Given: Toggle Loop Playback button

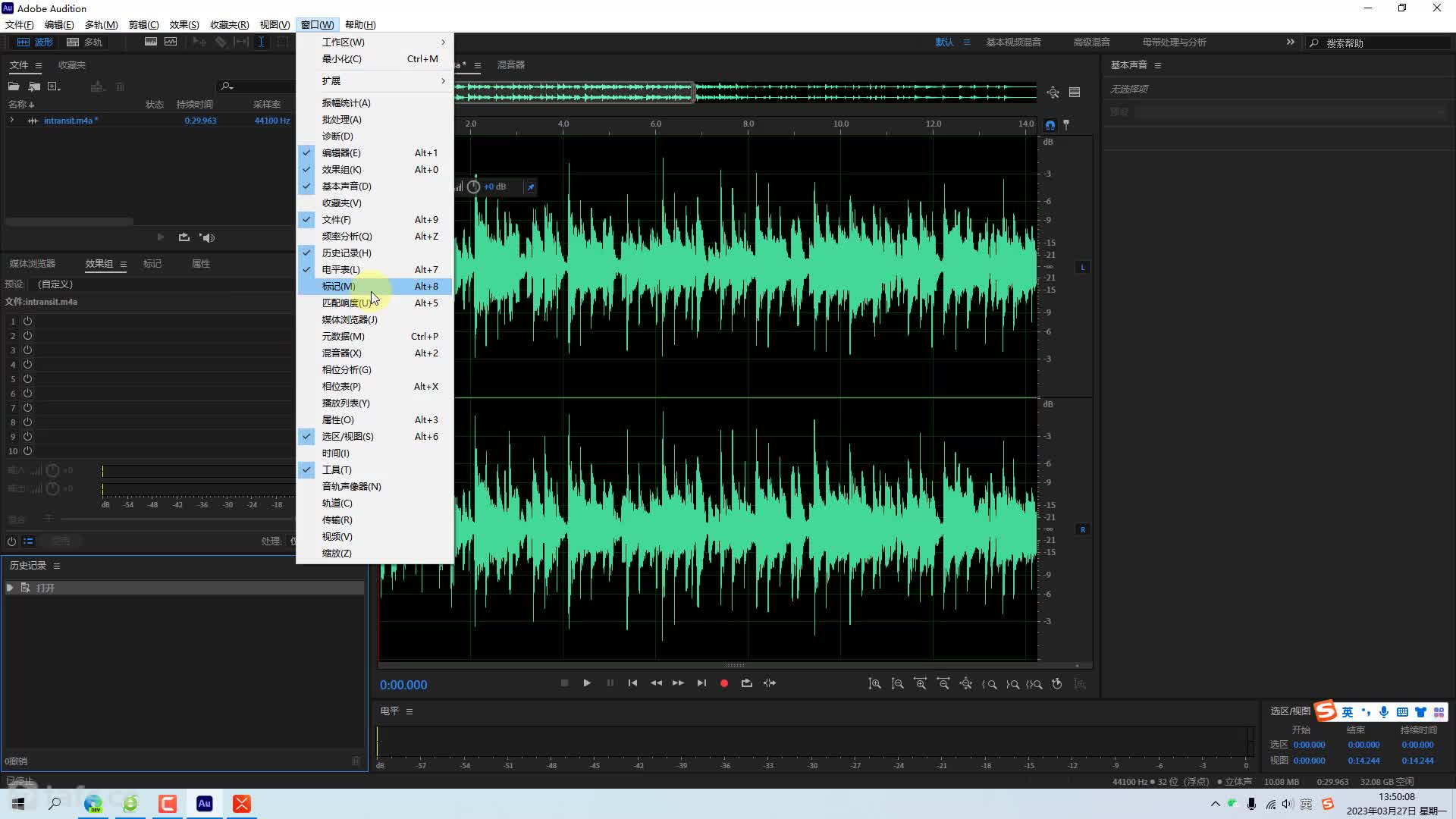Looking at the screenshot, I should point(747,683).
